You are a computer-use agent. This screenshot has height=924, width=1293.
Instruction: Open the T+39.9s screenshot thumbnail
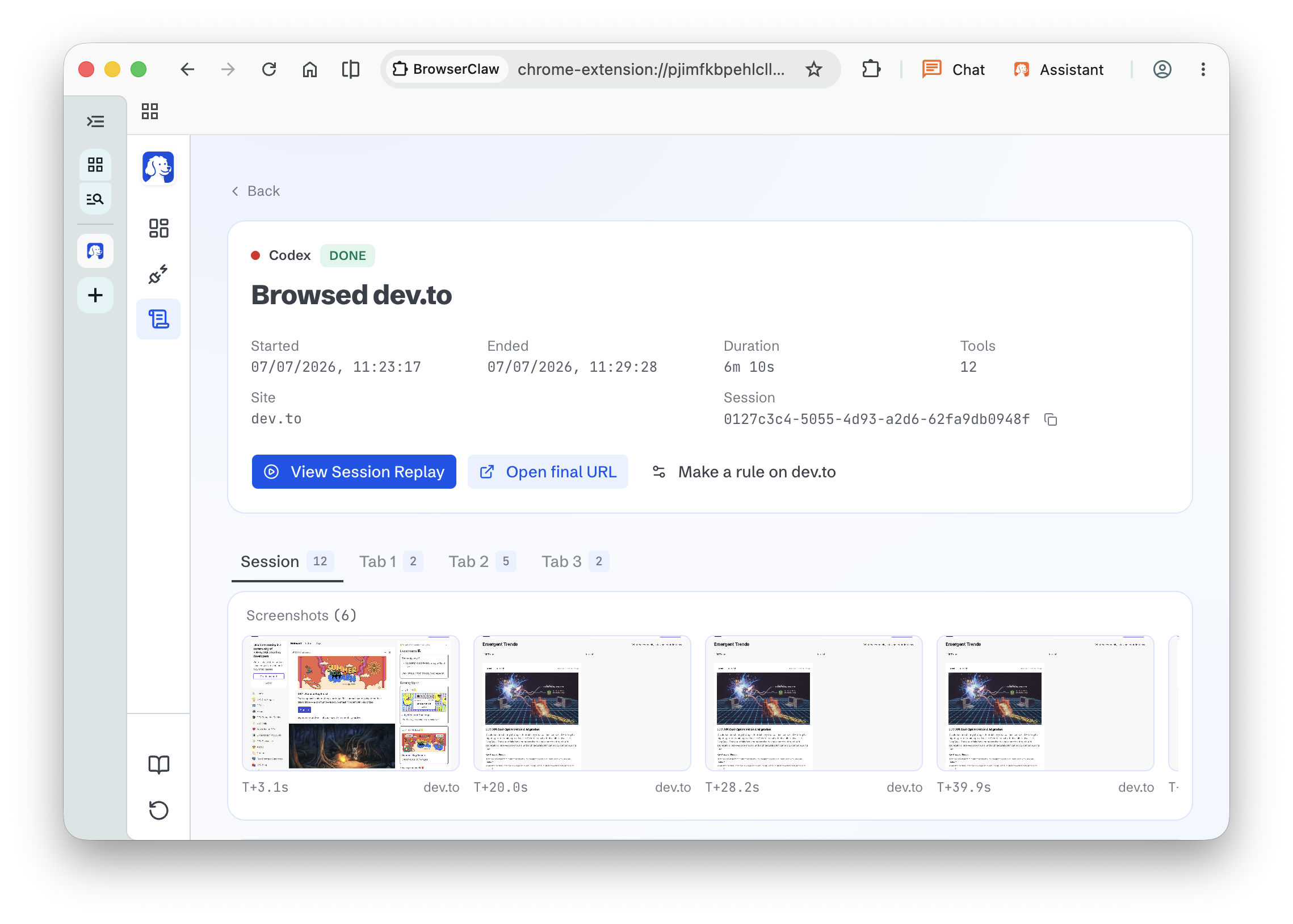(x=1045, y=703)
